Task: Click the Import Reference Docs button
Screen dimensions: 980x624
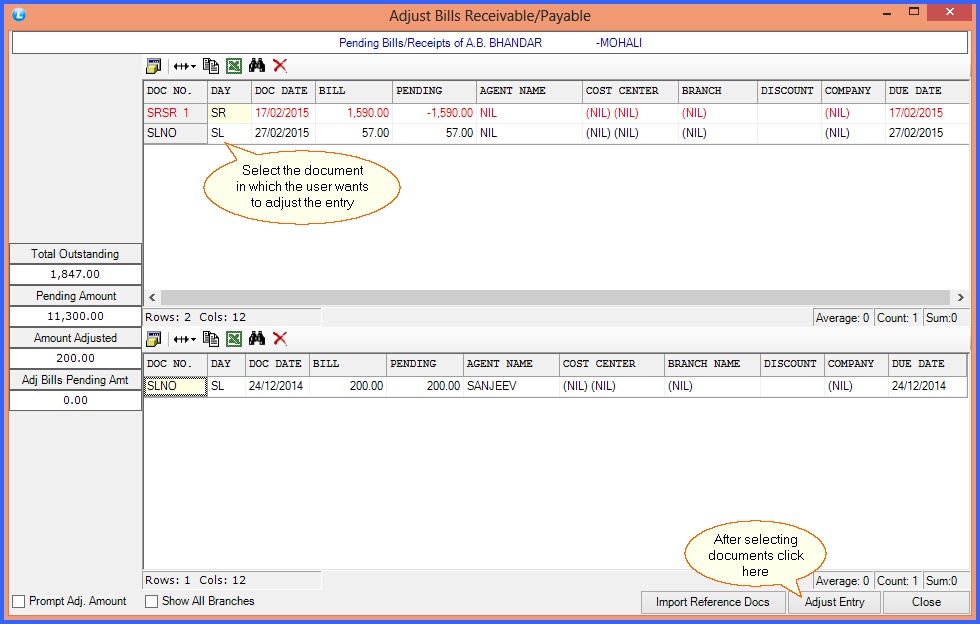Action: tap(712, 602)
